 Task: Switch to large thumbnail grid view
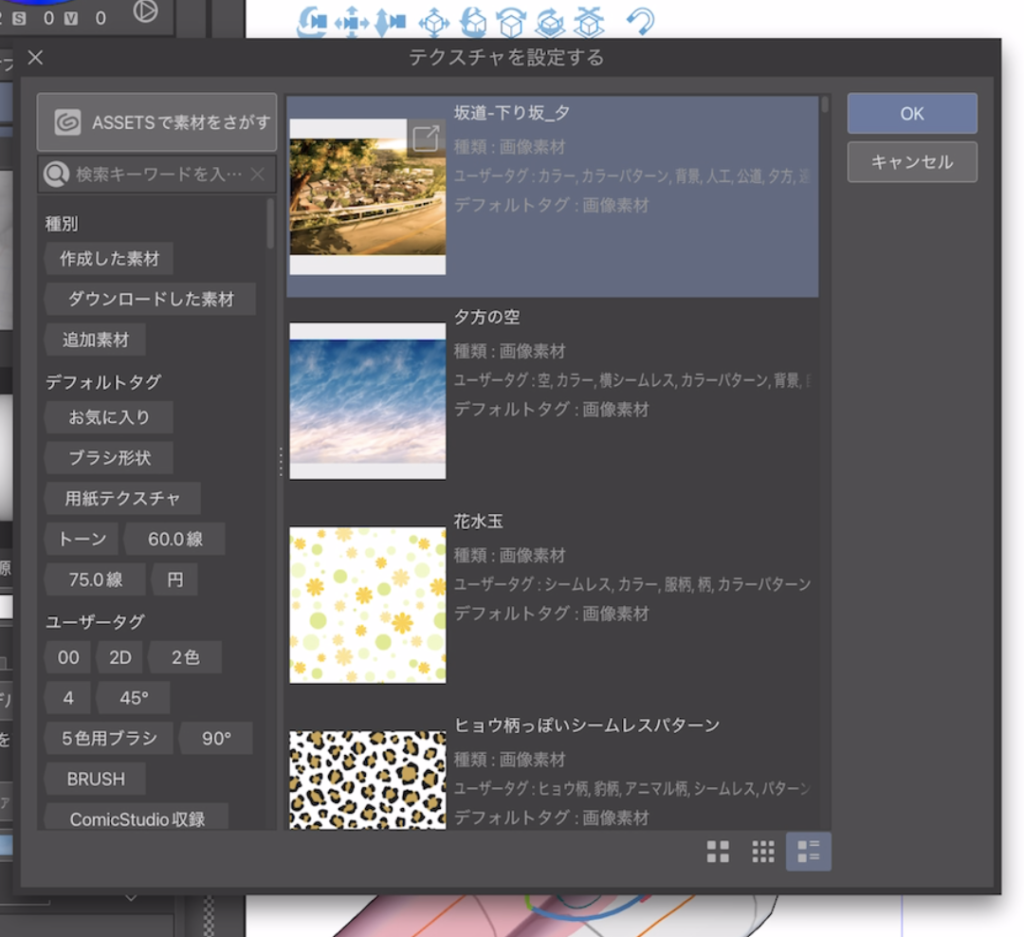click(717, 851)
